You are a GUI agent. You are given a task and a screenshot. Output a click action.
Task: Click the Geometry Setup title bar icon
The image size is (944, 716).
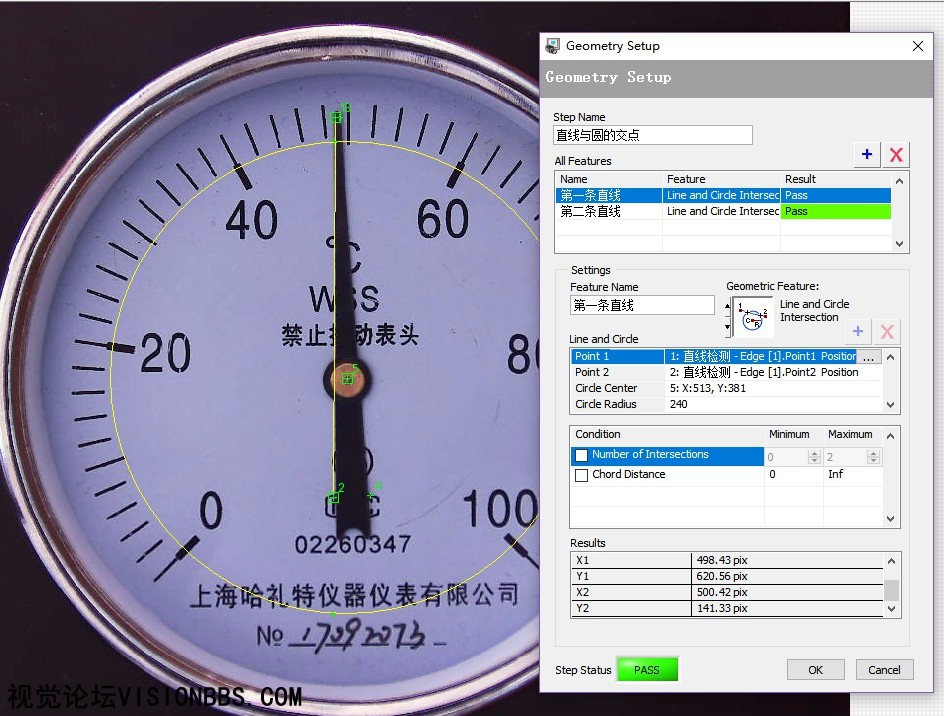pos(553,46)
